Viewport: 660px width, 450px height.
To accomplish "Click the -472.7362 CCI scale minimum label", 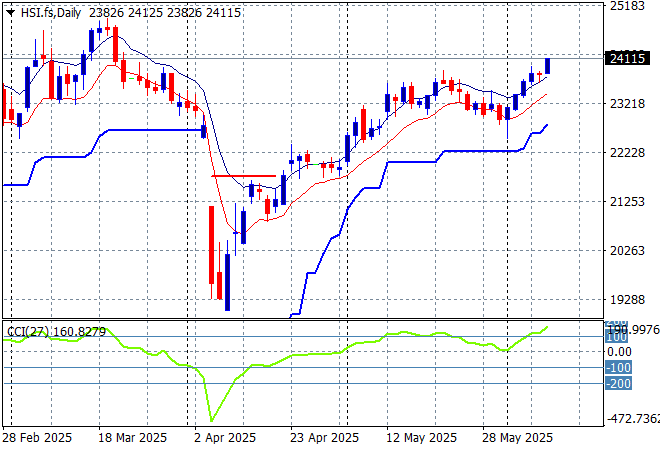I will [x=633, y=418].
